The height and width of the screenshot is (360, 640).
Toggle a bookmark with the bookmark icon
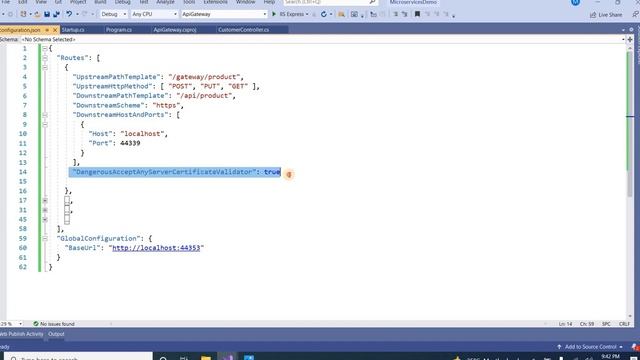click(417, 14)
